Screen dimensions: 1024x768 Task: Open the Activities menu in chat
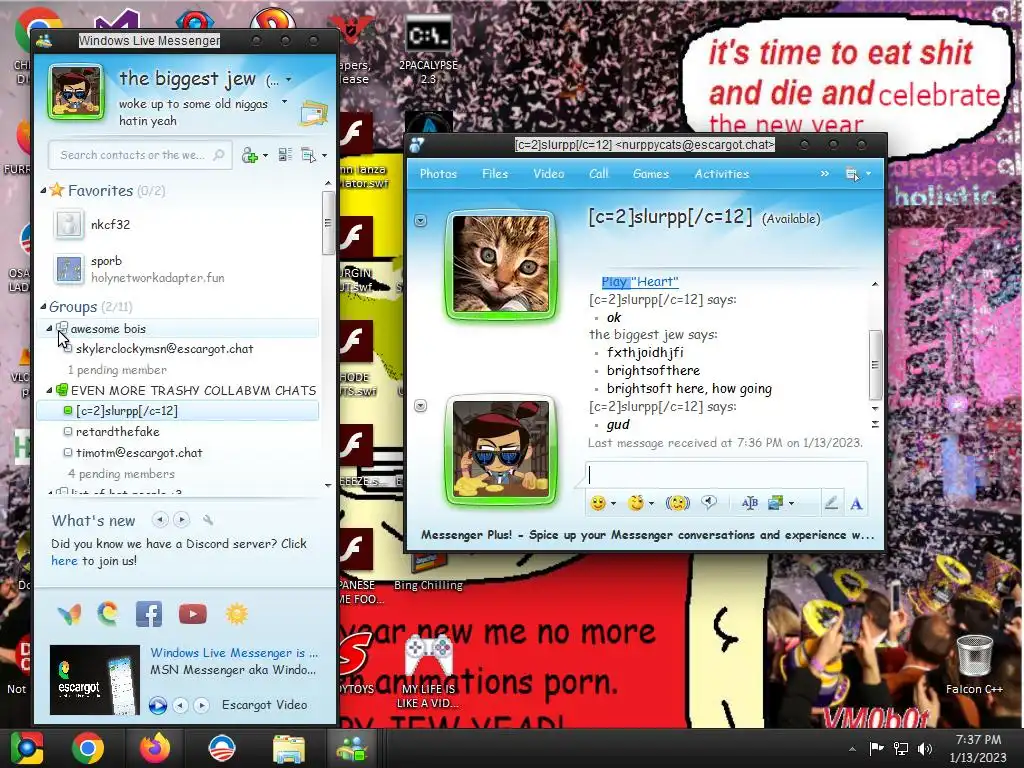point(722,174)
